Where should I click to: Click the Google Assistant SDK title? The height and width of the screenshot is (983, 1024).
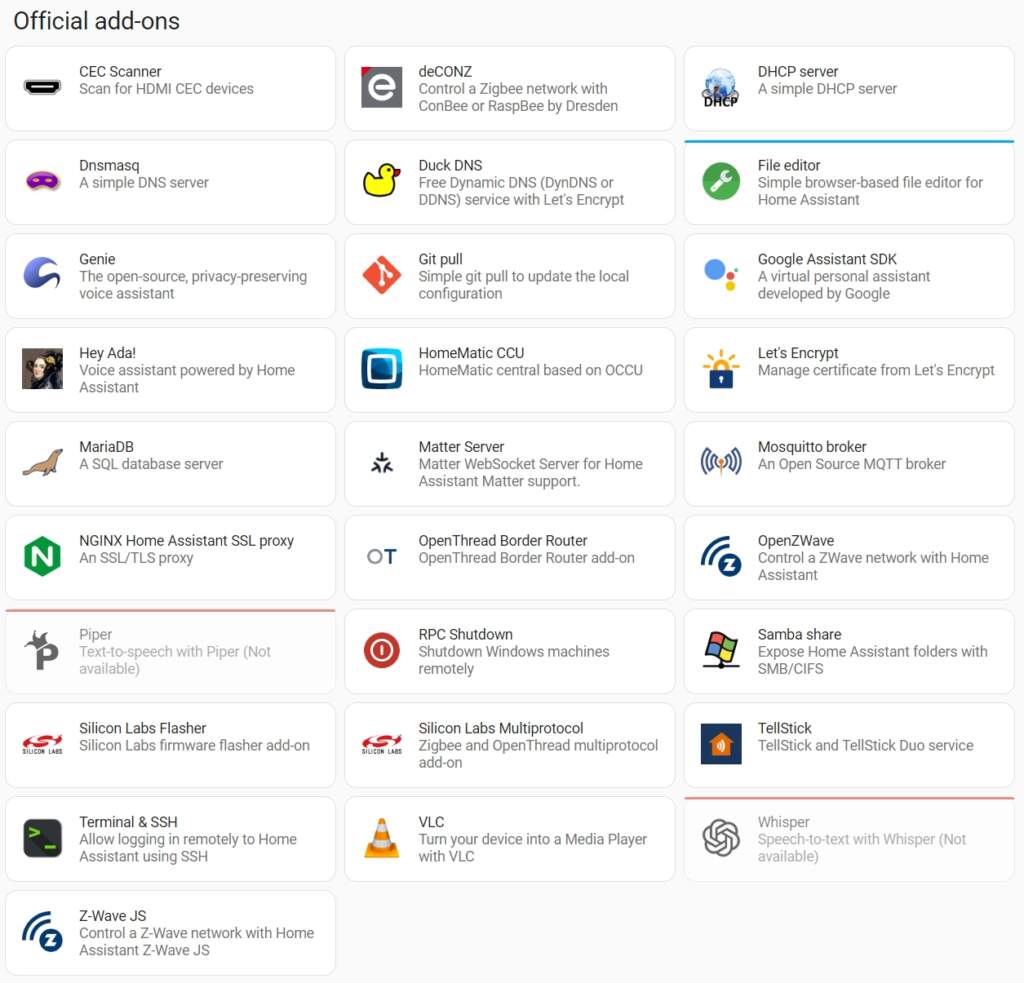pos(826,259)
